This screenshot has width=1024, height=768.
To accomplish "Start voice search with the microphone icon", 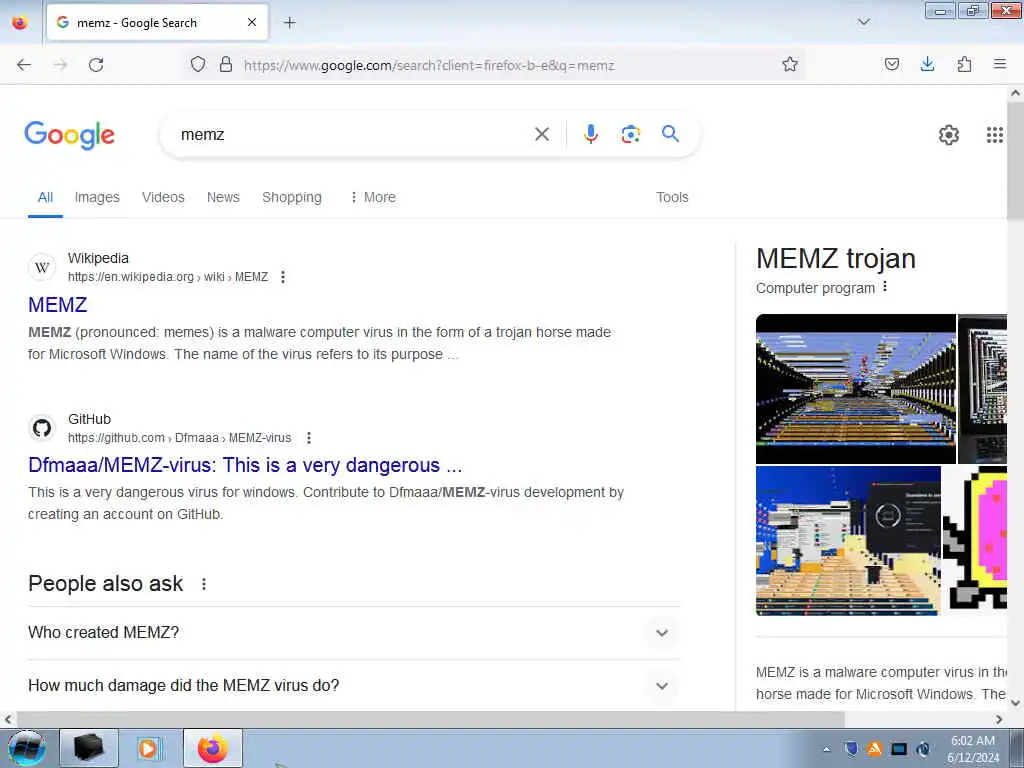I will [x=590, y=134].
